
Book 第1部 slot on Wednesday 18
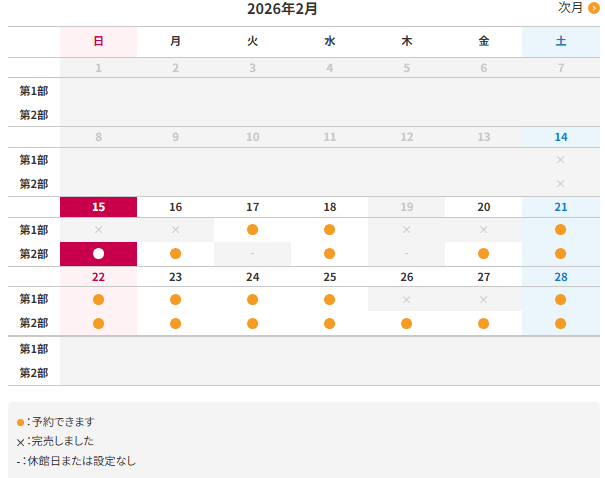pos(330,229)
